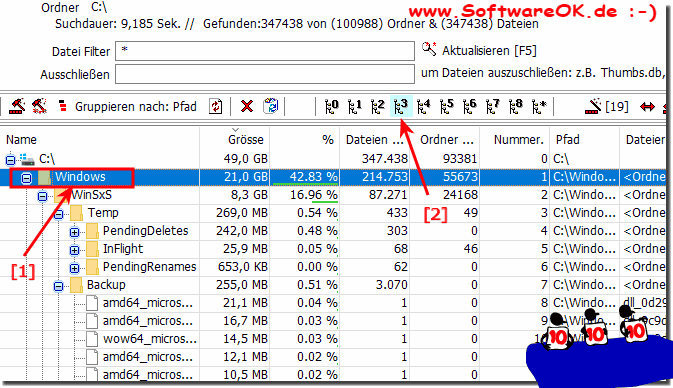Collapse the Backup folder node

pos(58,286)
